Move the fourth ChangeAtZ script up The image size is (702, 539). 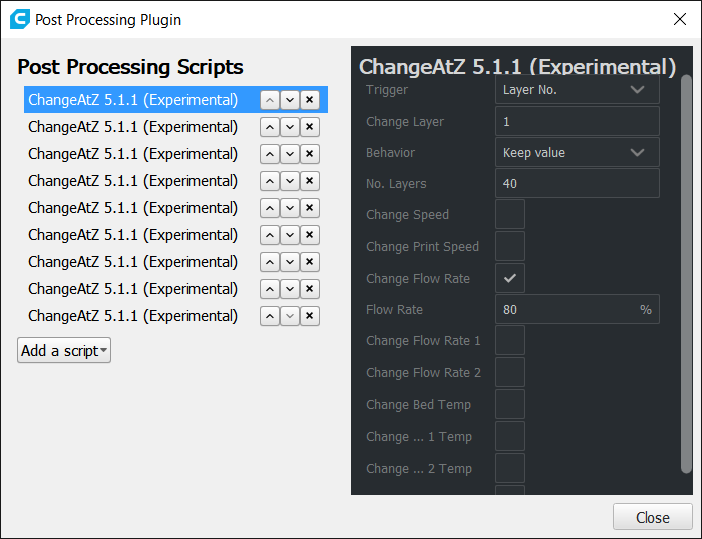[x=270, y=181]
